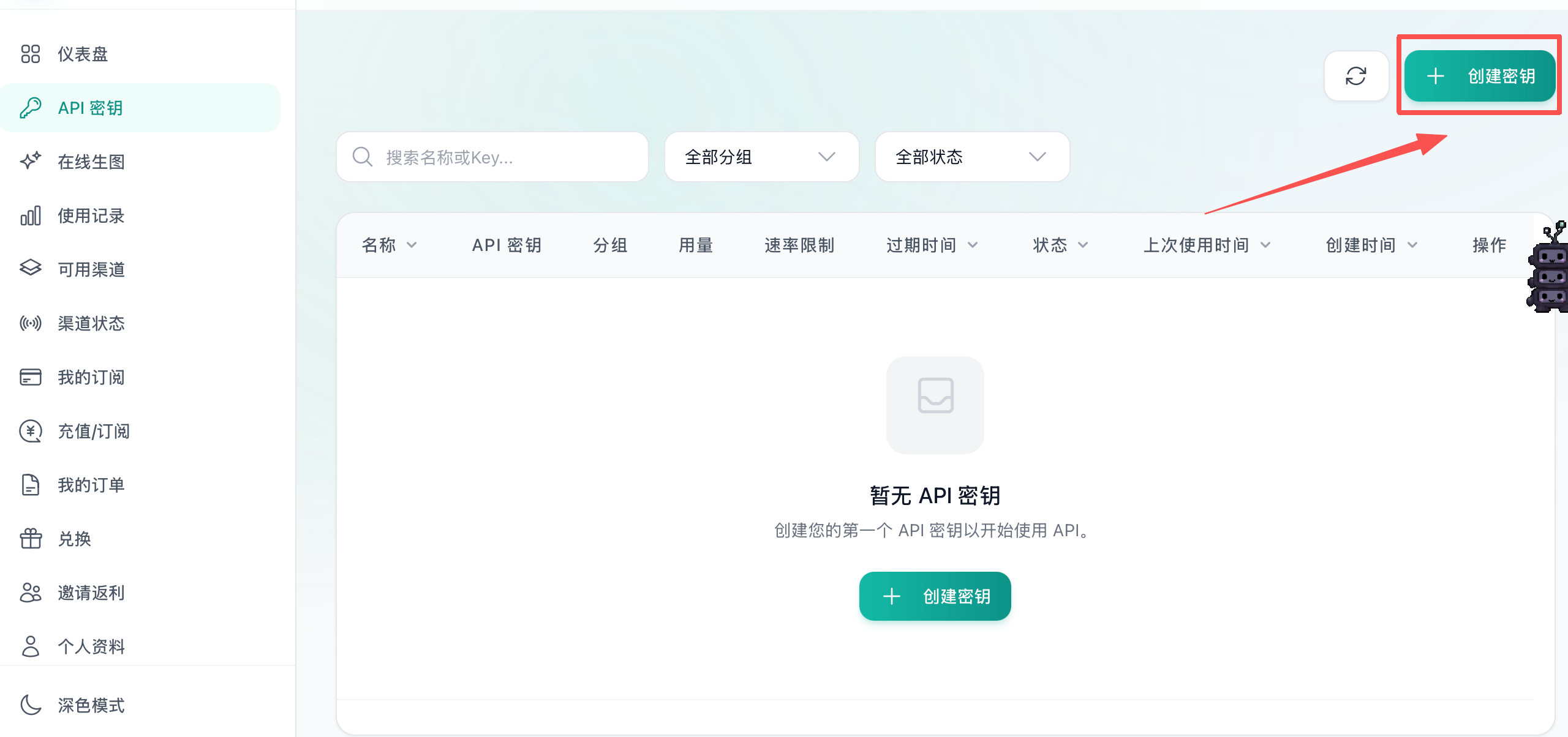Image resolution: width=1568 pixels, height=737 pixels.
Task: Click the API 密钥 column header
Action: pos(507,245)
